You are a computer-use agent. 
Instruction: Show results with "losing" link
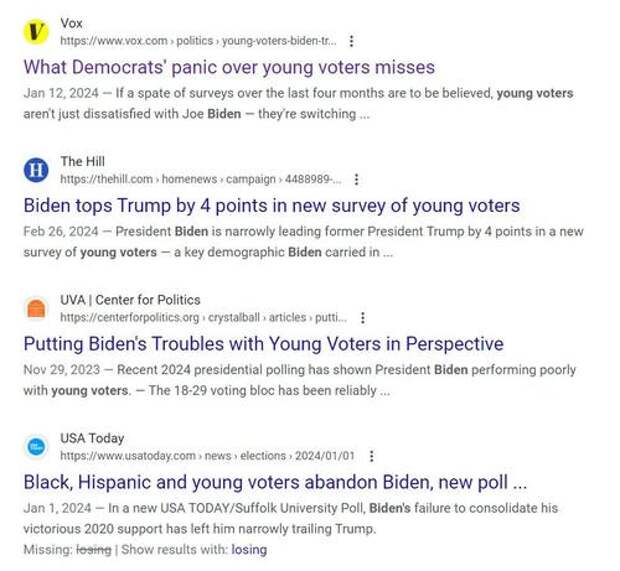(x=249, y=549)
